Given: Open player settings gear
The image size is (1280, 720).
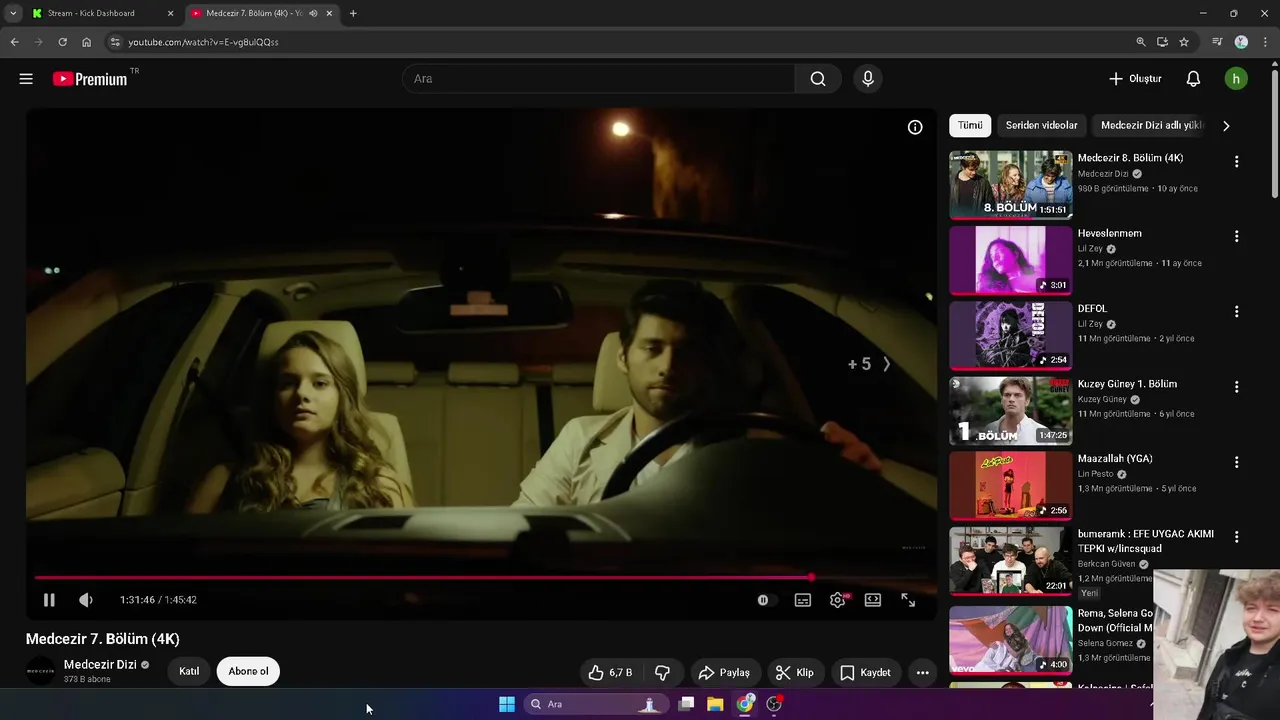Looking at the screenshot, I should [838, 600].
